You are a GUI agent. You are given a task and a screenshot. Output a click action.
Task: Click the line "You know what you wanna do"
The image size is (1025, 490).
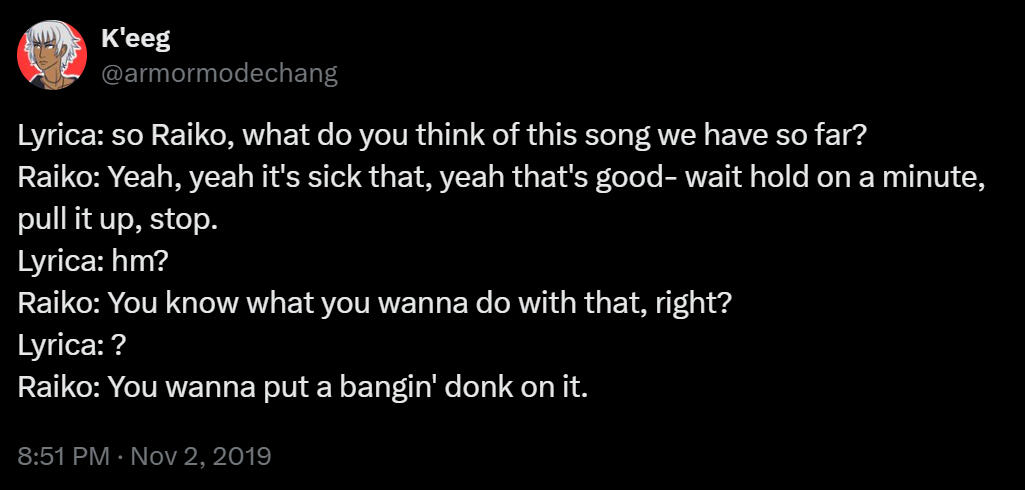pos(375,302)
